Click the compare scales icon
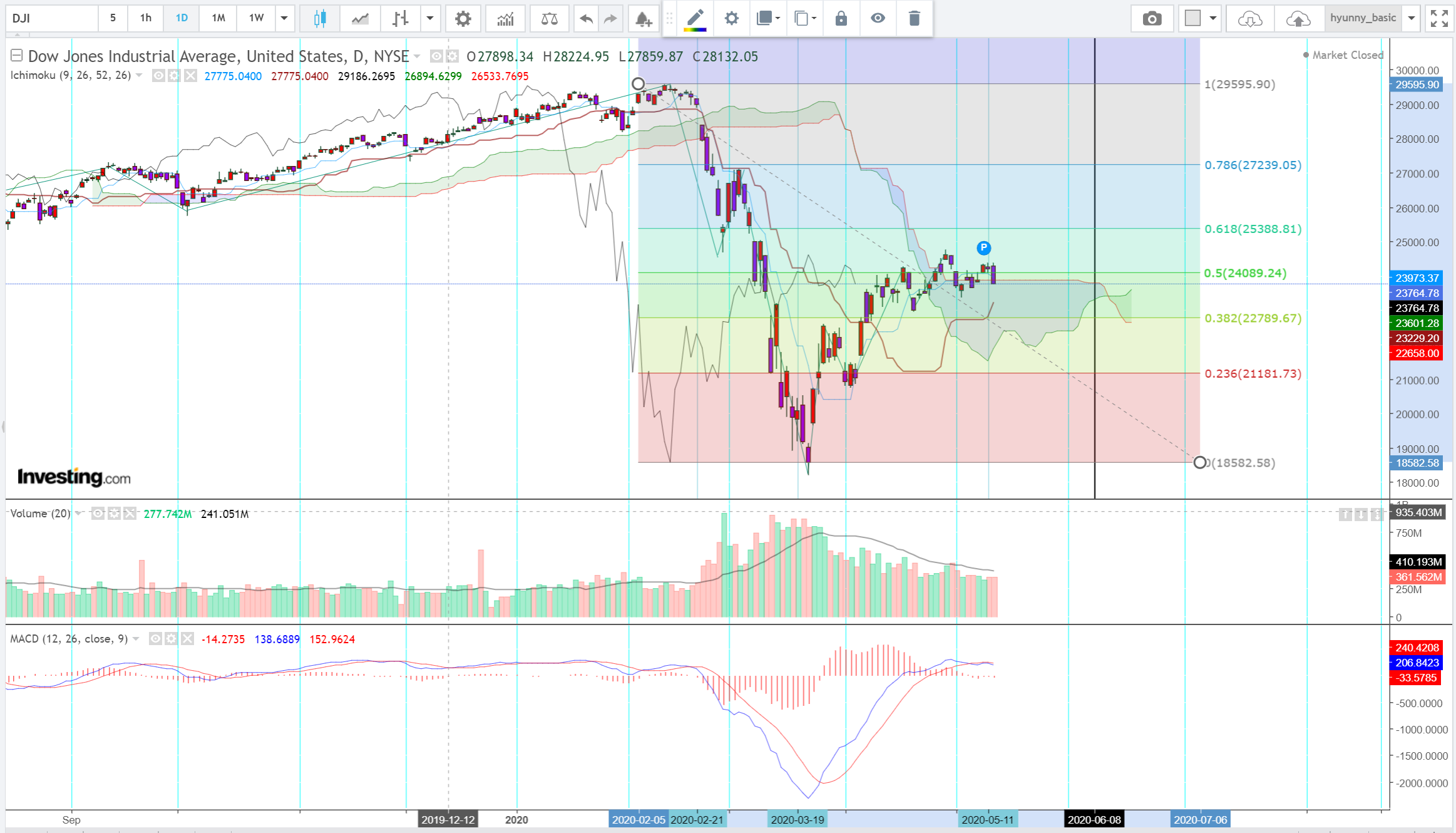Screen dimensions: 1456x833 549,18
